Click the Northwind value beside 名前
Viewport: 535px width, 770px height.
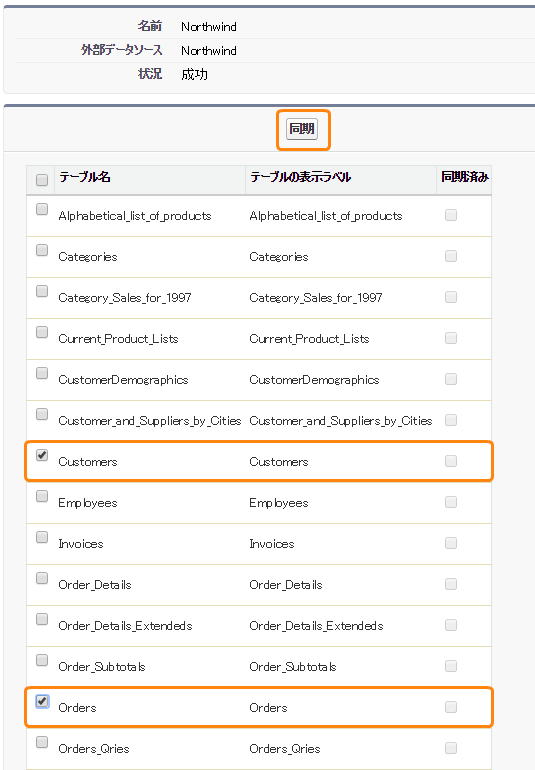pyautogui.click(x=209, y=27)
